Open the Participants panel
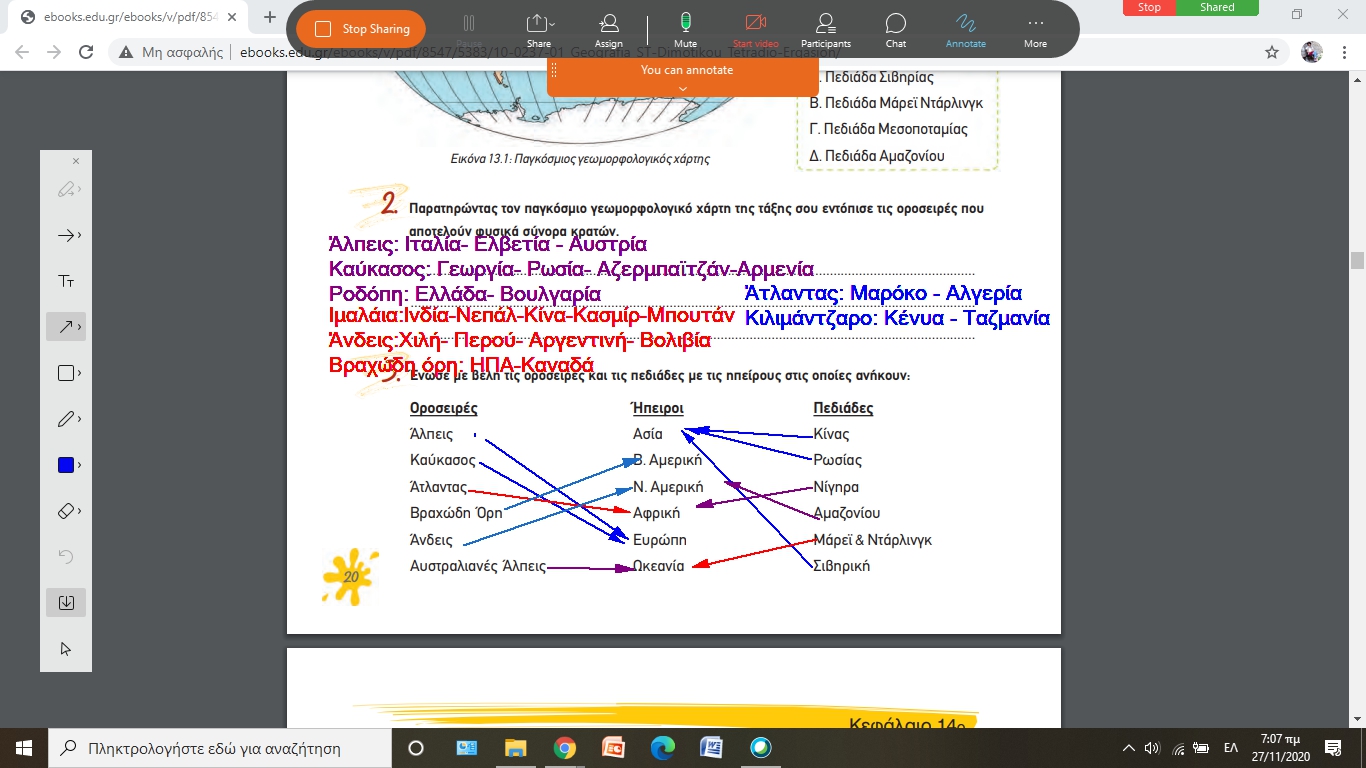This screenshot has width=1366, height=768. [825, 31]
